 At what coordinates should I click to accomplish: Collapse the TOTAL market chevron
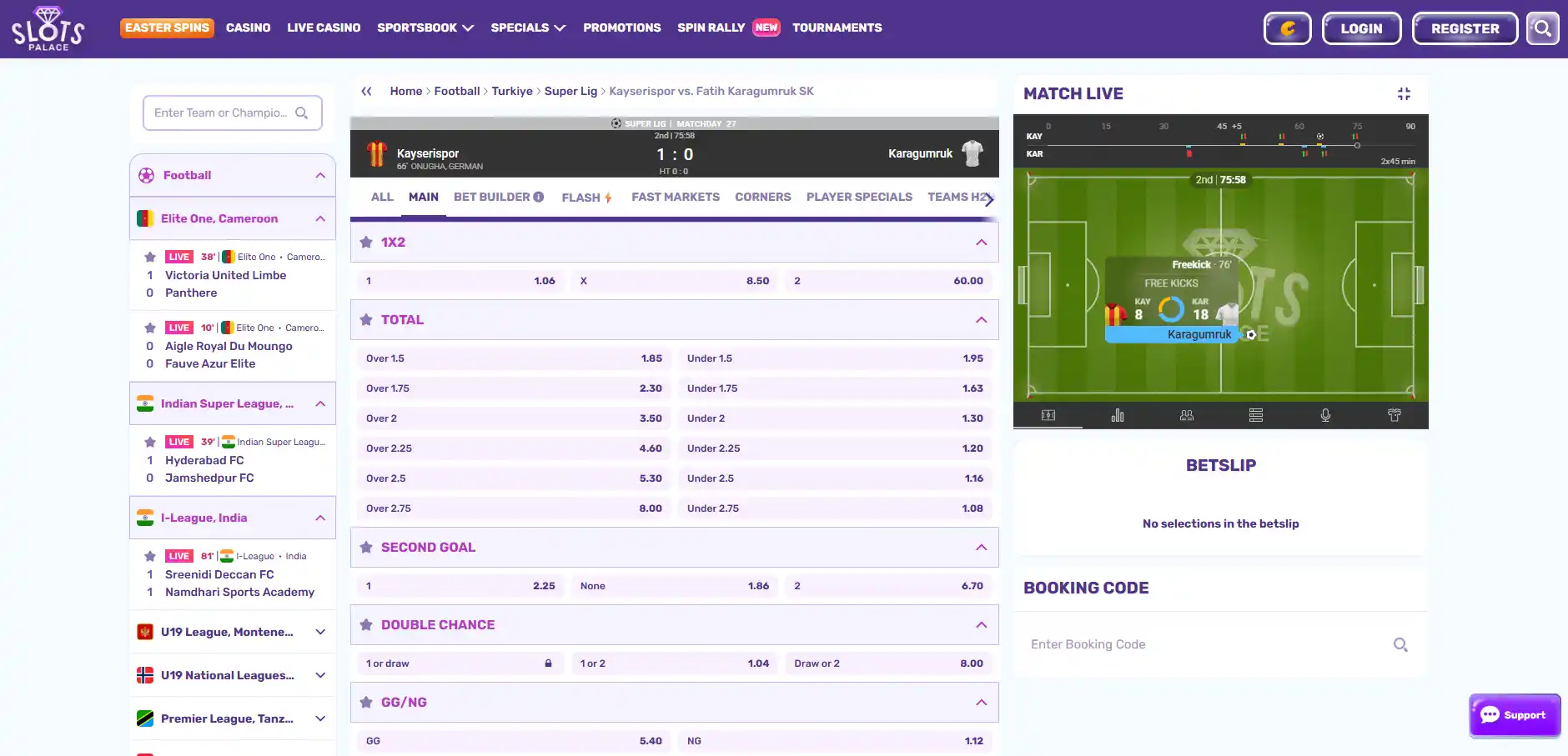(982, 320)
